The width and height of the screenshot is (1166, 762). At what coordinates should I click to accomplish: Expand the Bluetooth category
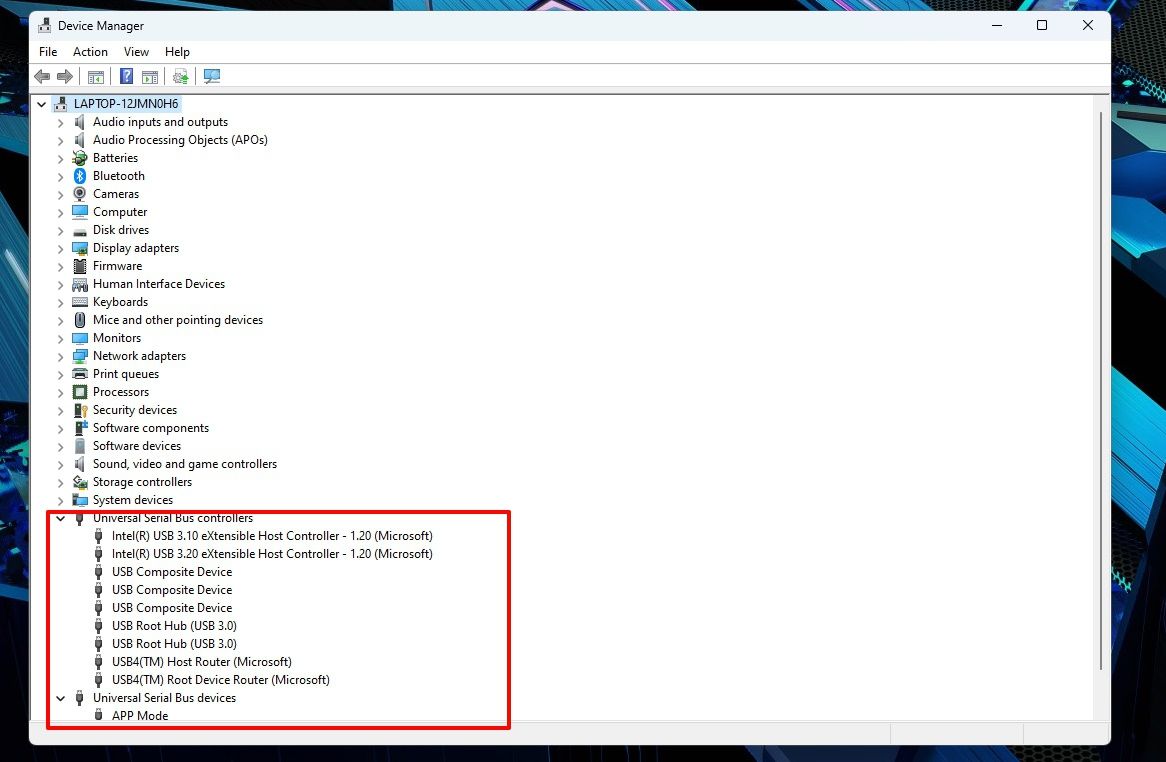(x=60, y=175)
